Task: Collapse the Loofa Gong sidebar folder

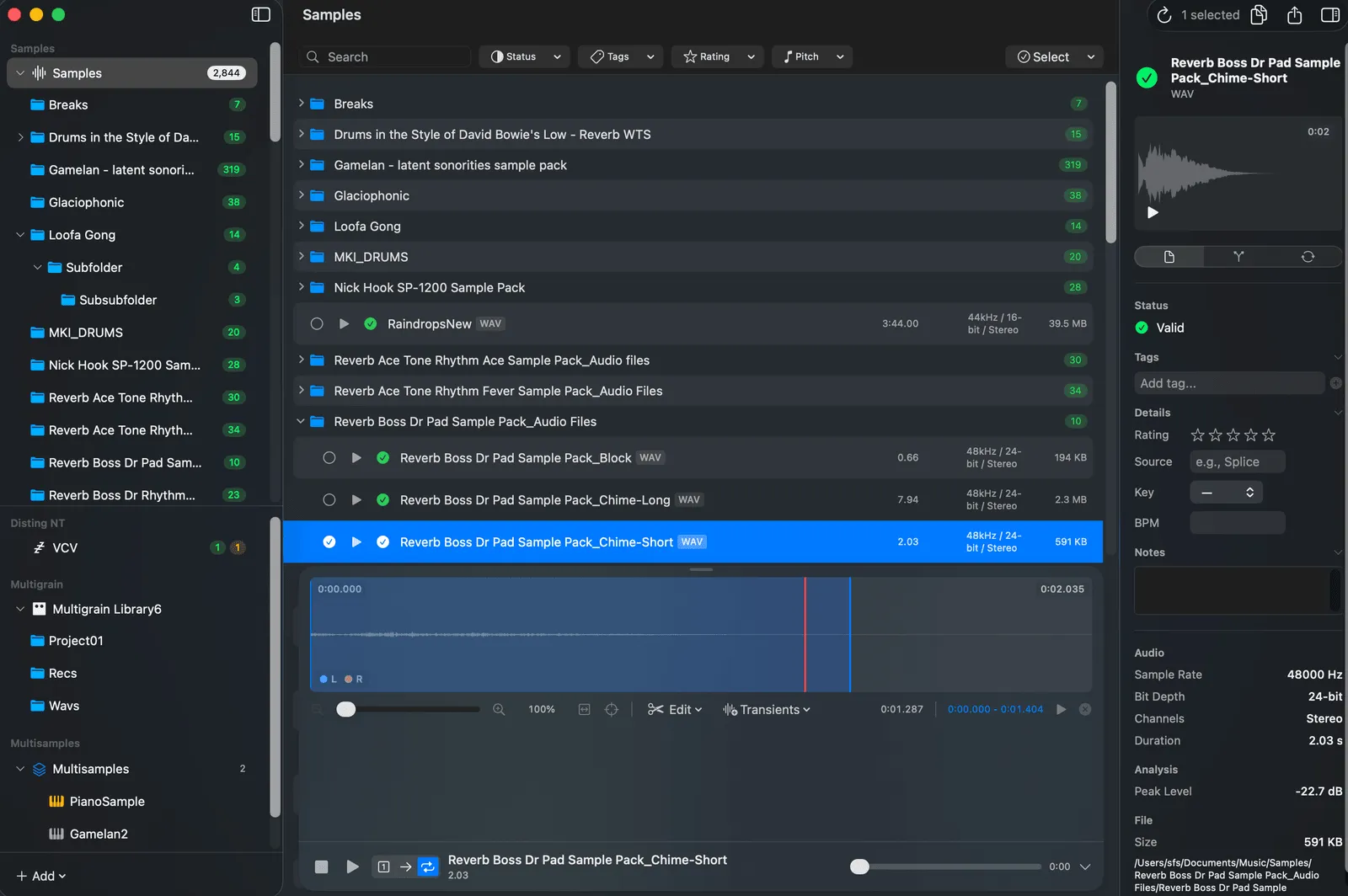Action: (x=20, y=235)
